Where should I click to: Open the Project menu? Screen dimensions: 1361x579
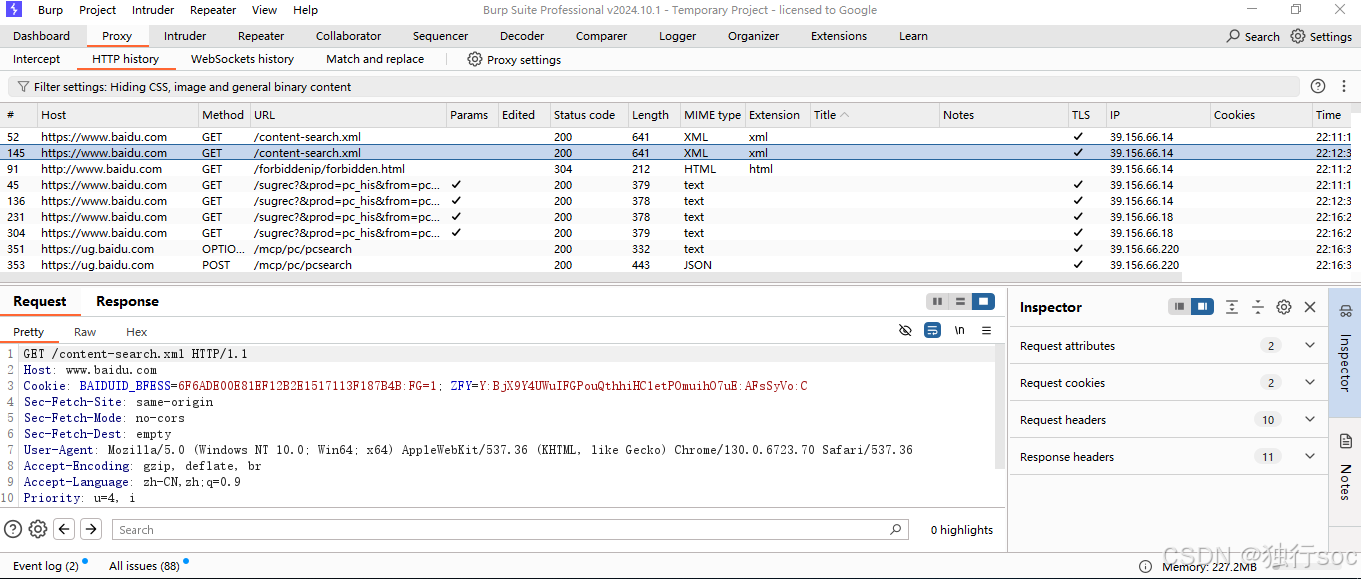(x=98, y=10)
